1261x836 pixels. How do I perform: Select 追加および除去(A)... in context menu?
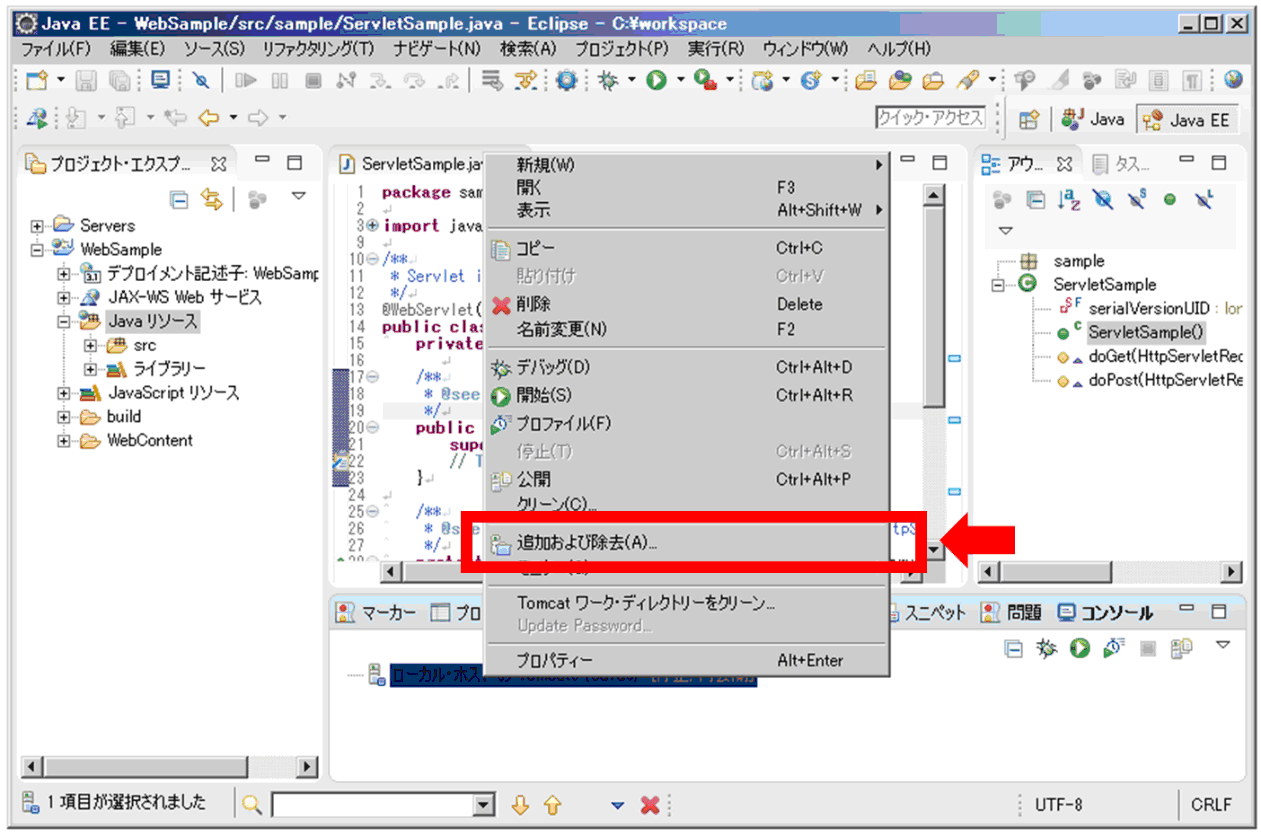click(x=585, y=544)
